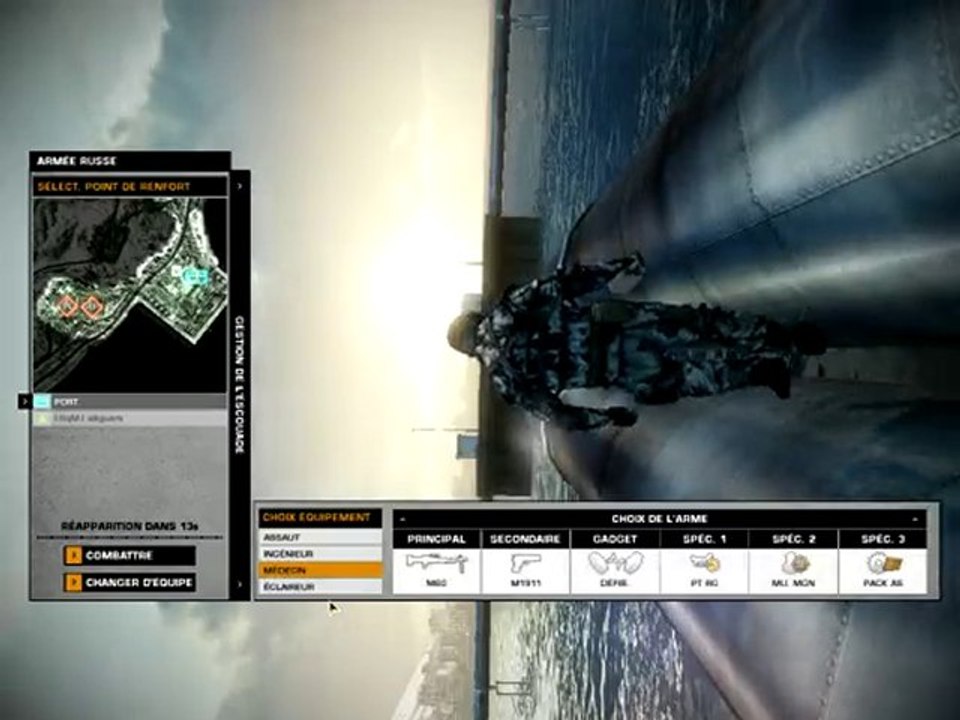Open the Principal weapon column header
The image size is (960, 720).
pos(437,539)
